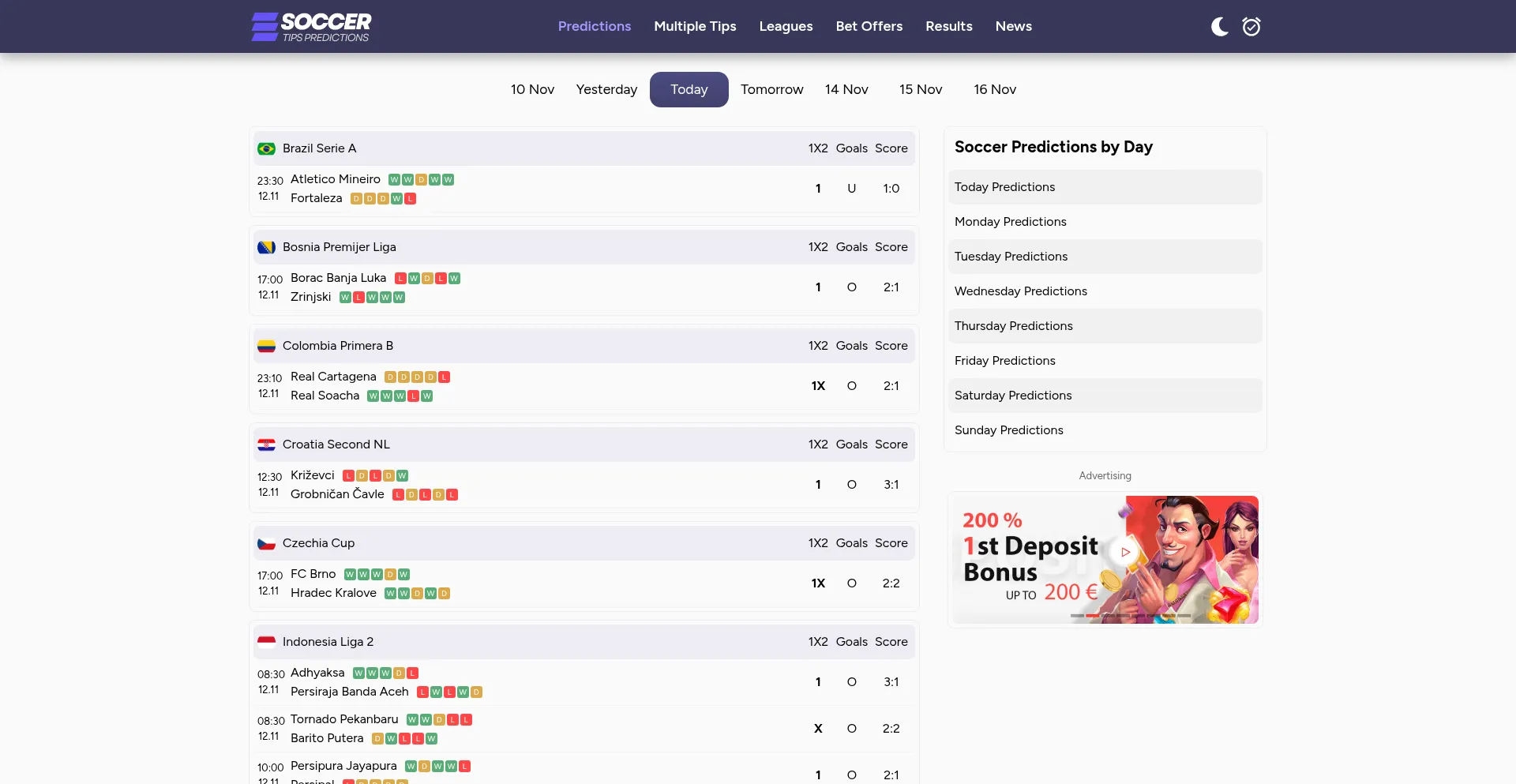Open the Atletico Mineiro match
Viewport: 1516px width, 784px height.
[x=336, y=179]
